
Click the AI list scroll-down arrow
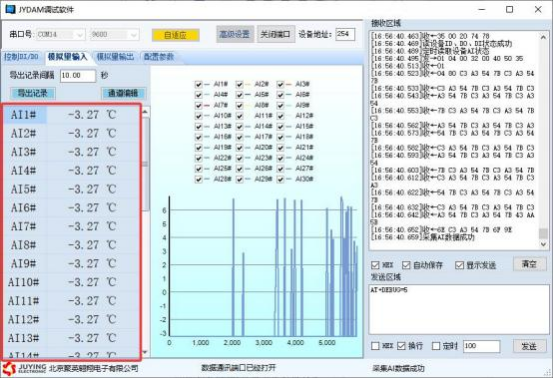pos(145,352)
